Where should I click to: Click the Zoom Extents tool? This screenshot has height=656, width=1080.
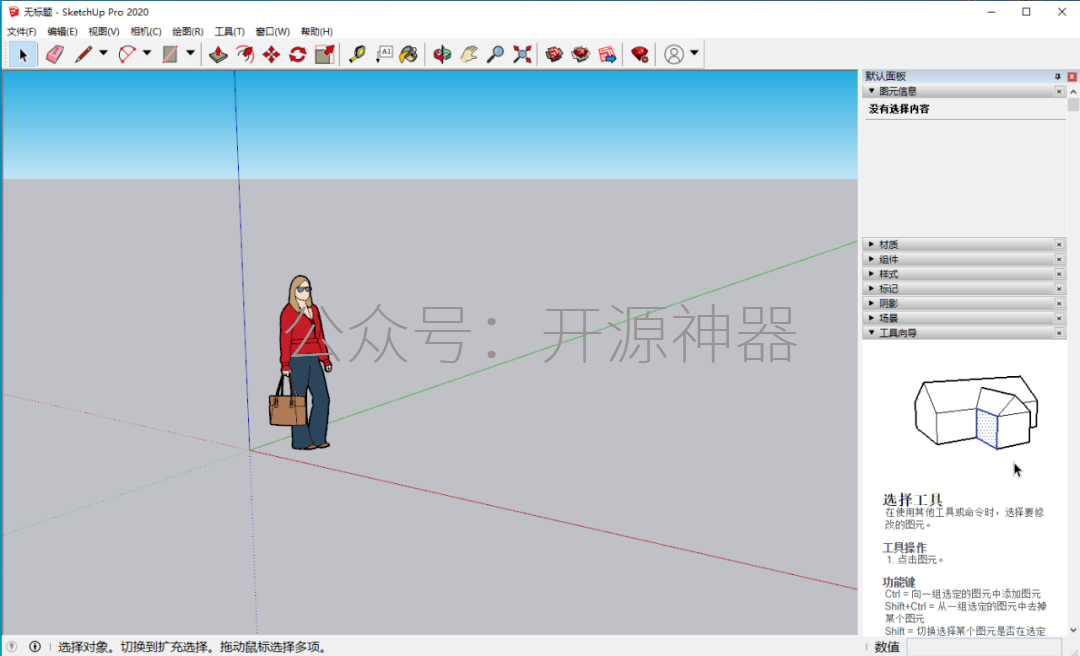point(522,54)
